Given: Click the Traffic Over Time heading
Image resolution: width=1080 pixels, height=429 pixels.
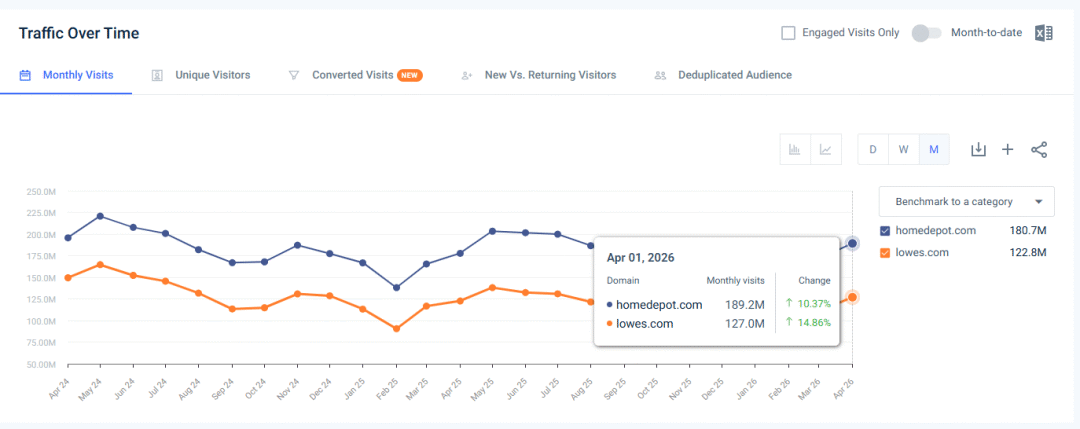Looking at the screenshot, I should 79,33.
